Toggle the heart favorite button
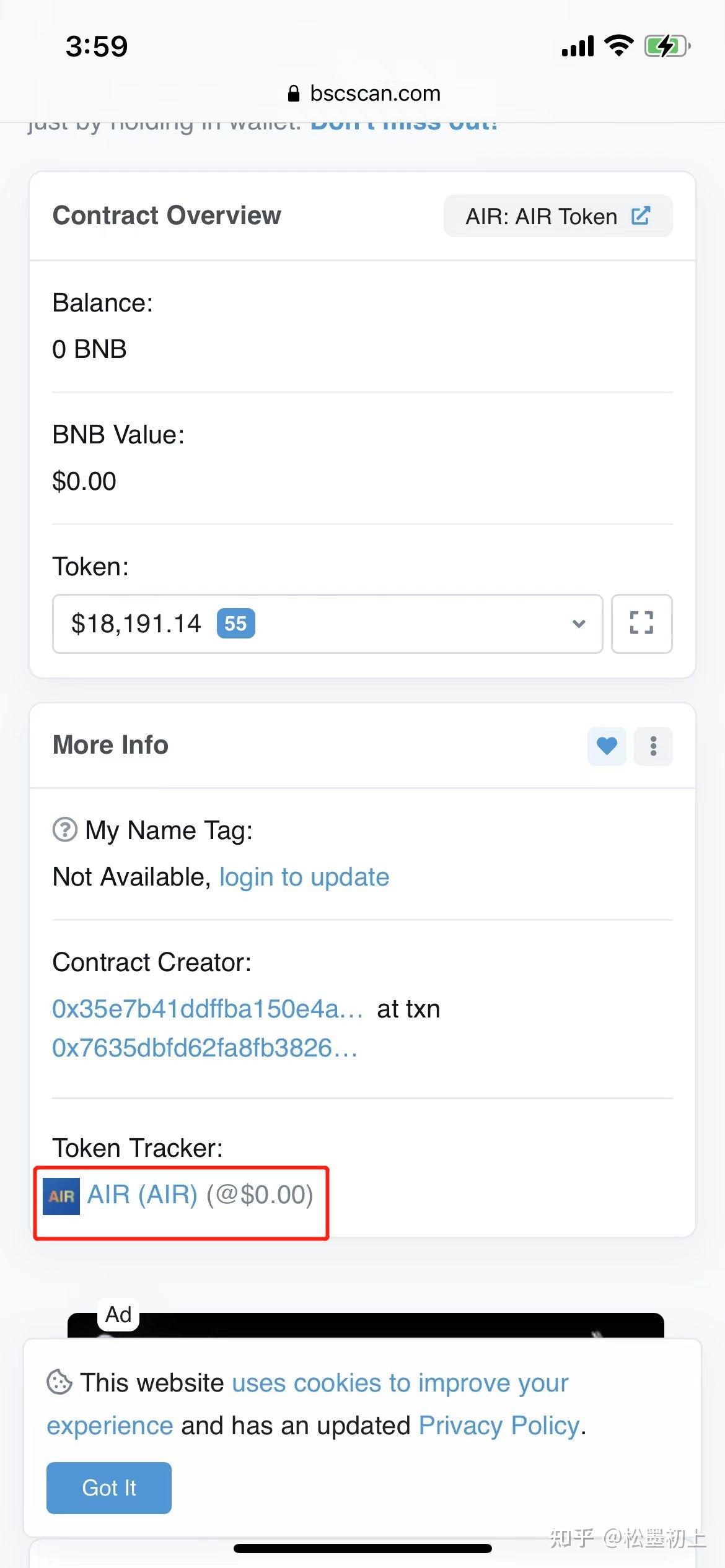 (607, 746)
